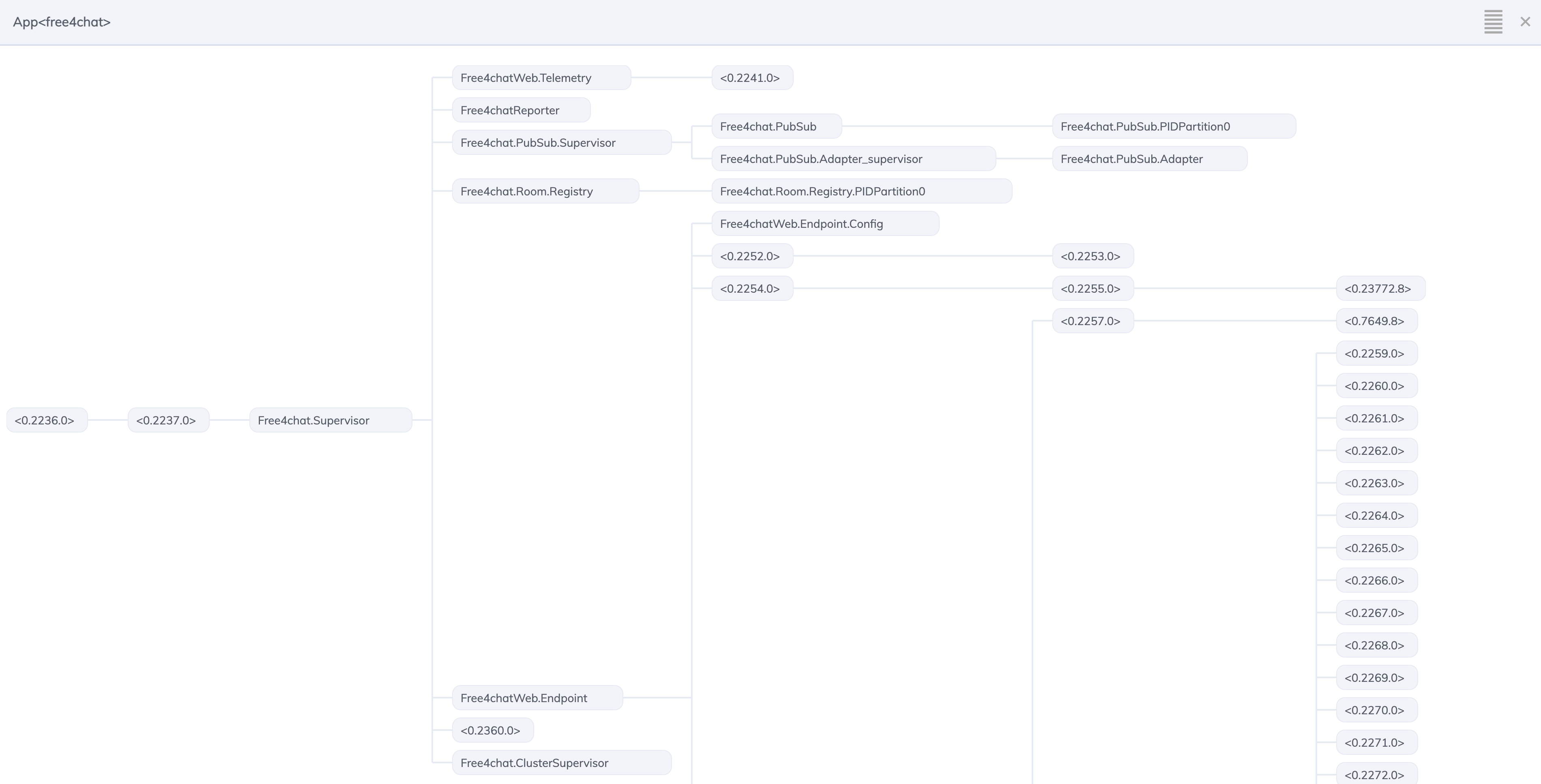Image resolution: width=1541 pixels, height=784 pixels.
Task: Select the <0.2257.0> process node
Action: 1092,321
